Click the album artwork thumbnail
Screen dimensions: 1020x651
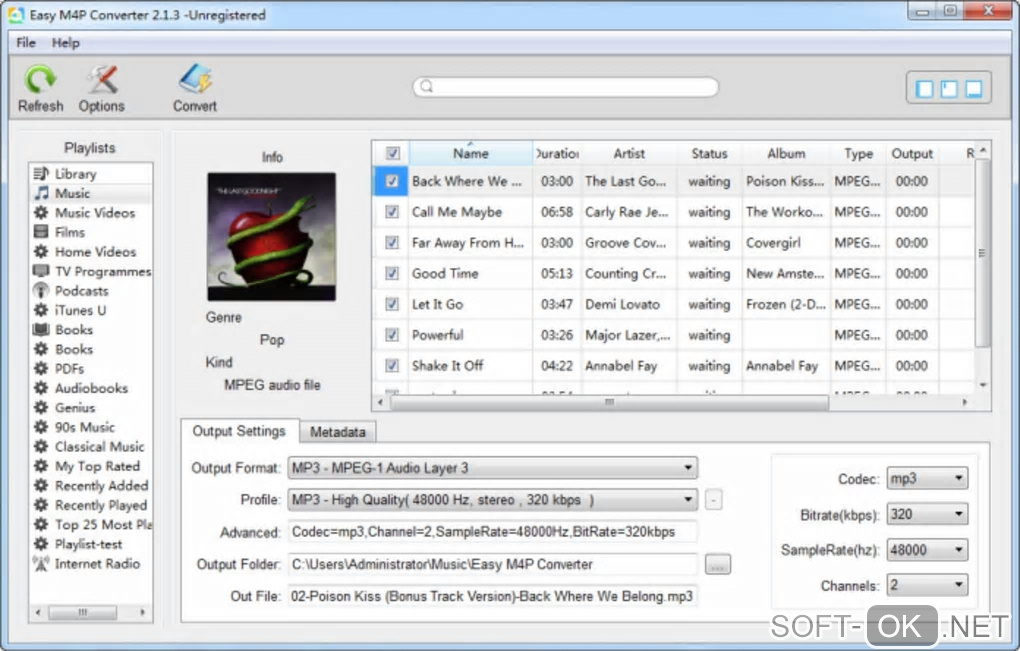pyautogui.click(x=271, y=237)
